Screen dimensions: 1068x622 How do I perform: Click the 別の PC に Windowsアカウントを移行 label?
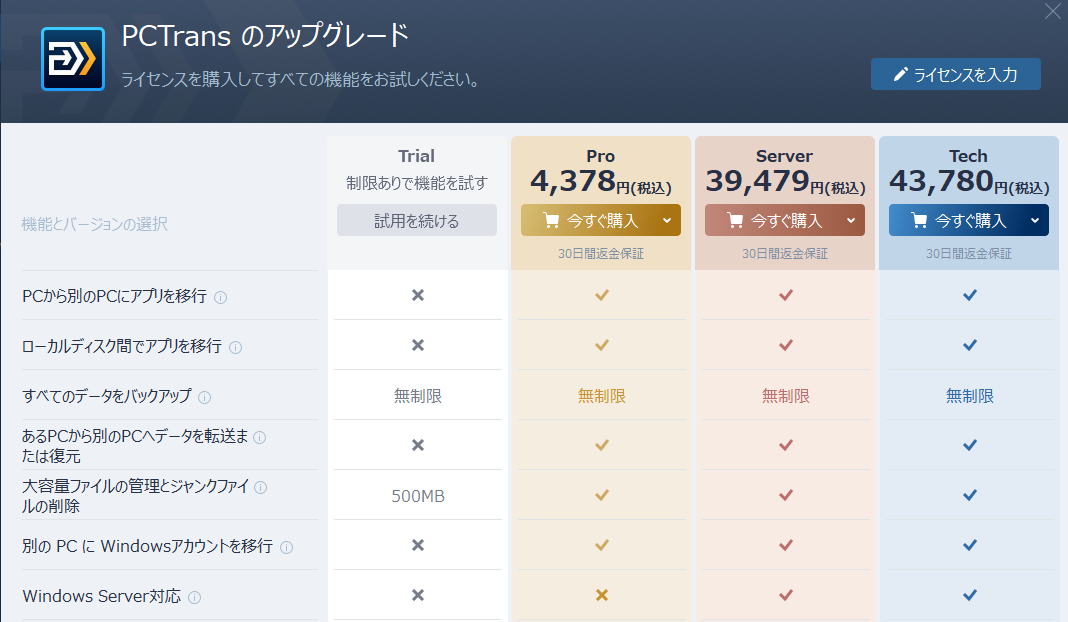(147, 546)
